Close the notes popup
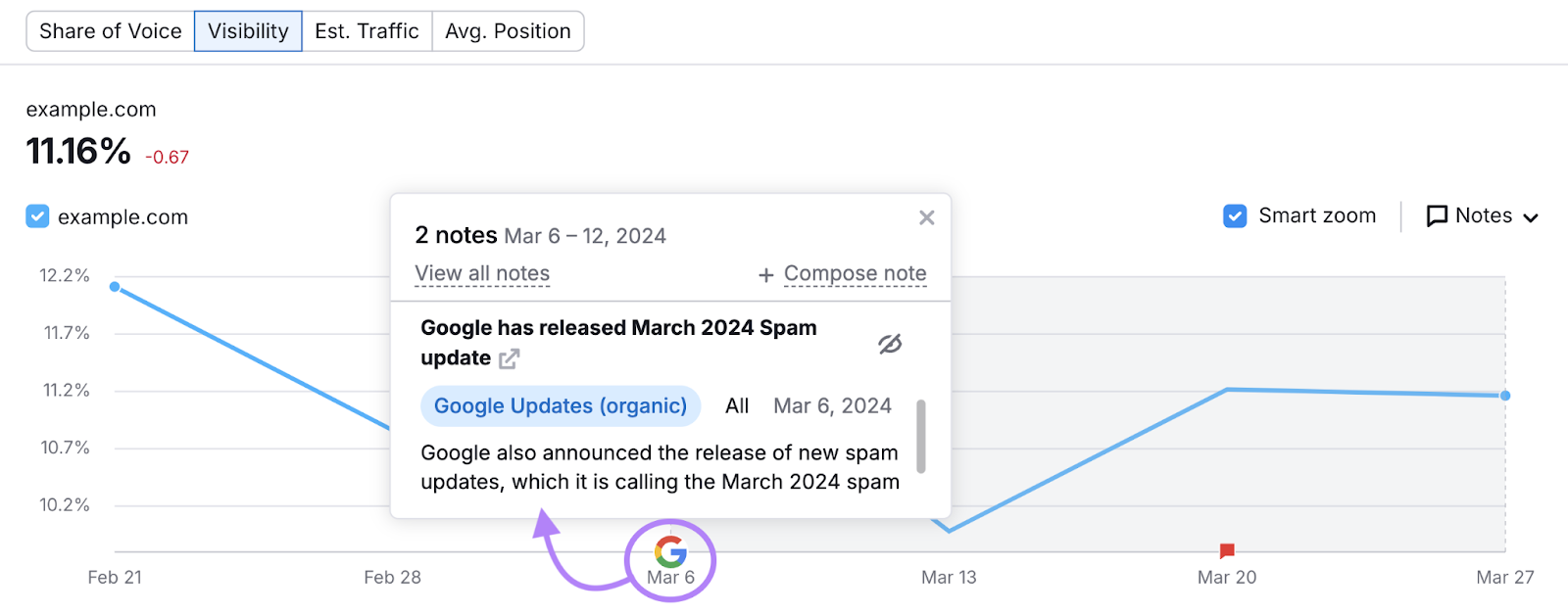 click(x=926, y=217)
